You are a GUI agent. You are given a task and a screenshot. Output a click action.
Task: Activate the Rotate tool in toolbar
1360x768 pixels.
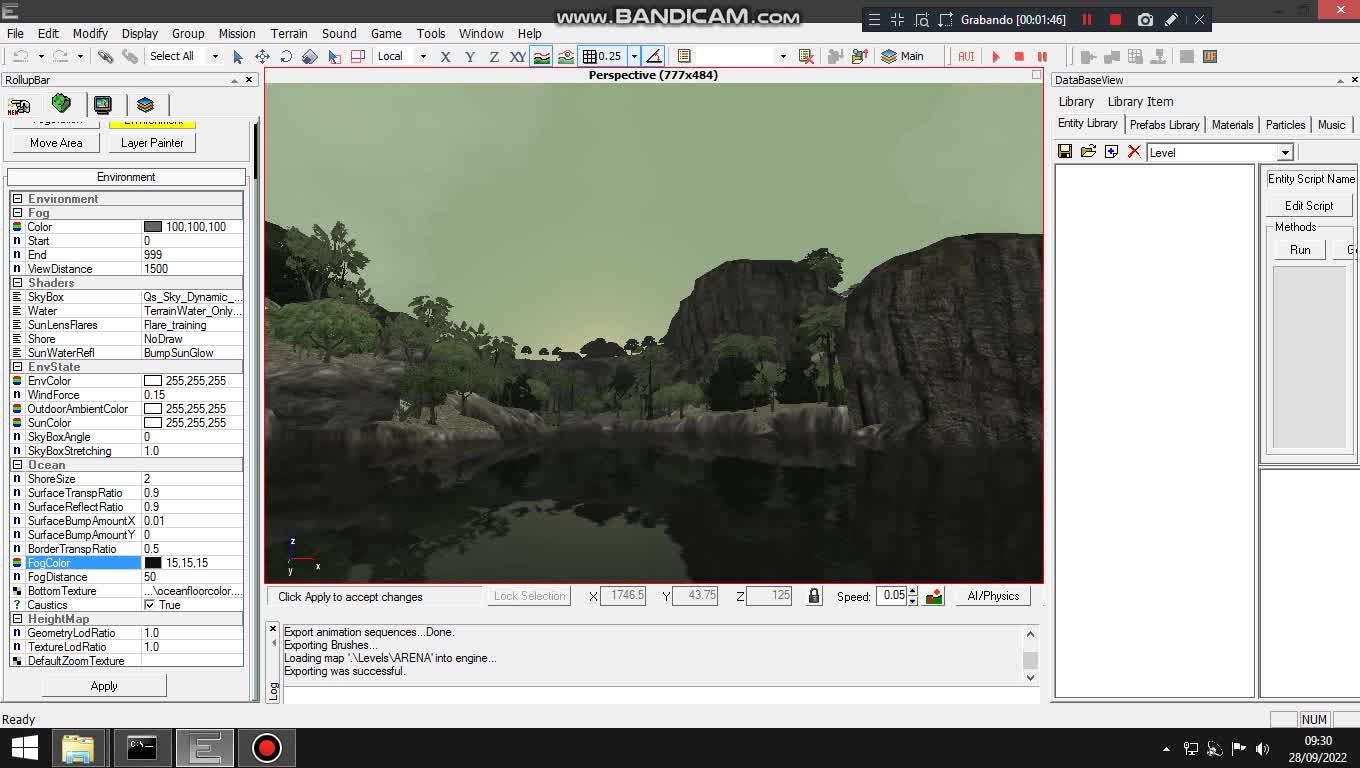tap(286, 57)
